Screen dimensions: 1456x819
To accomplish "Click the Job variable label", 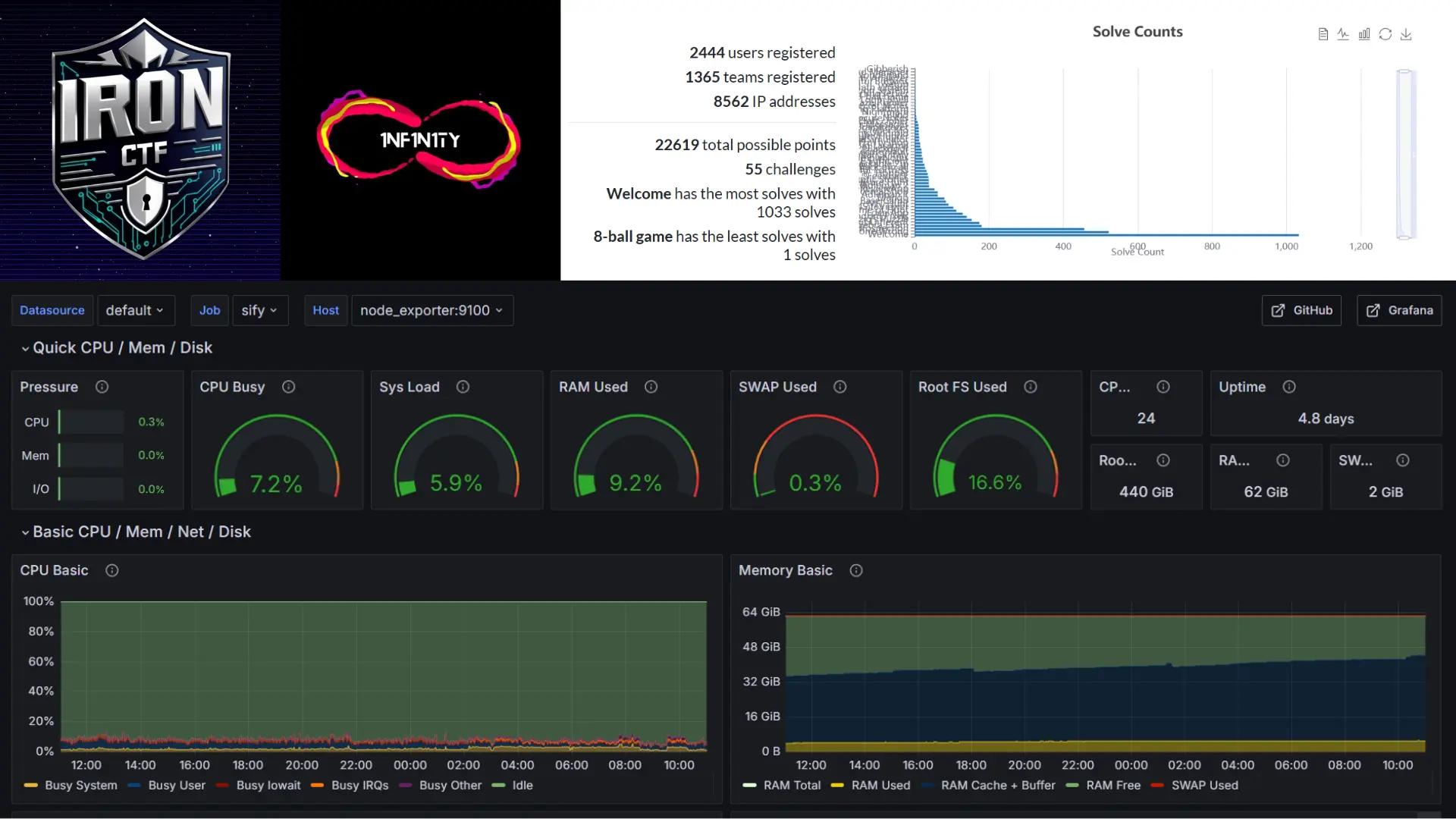I will point(209,310).
